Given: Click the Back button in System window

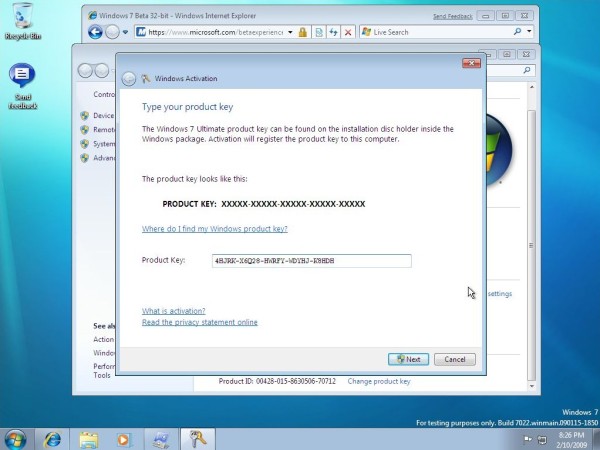Looking at the screenshot, I should [x=85, y=70].
